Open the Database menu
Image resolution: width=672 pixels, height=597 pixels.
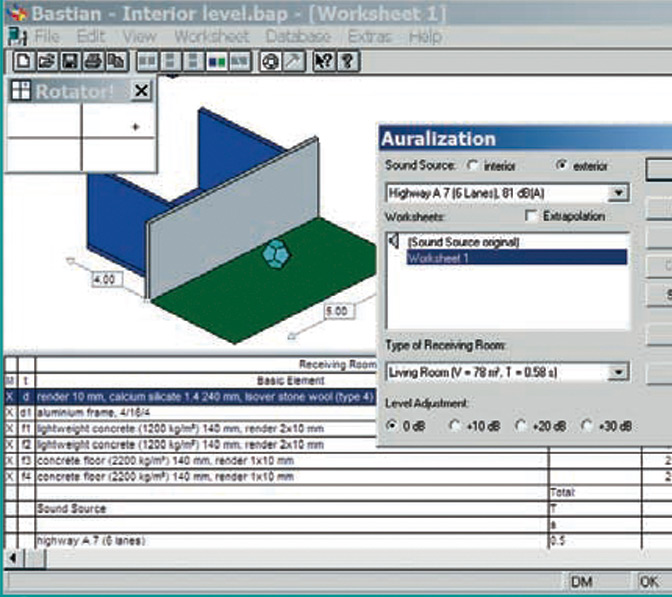point(297,36)
